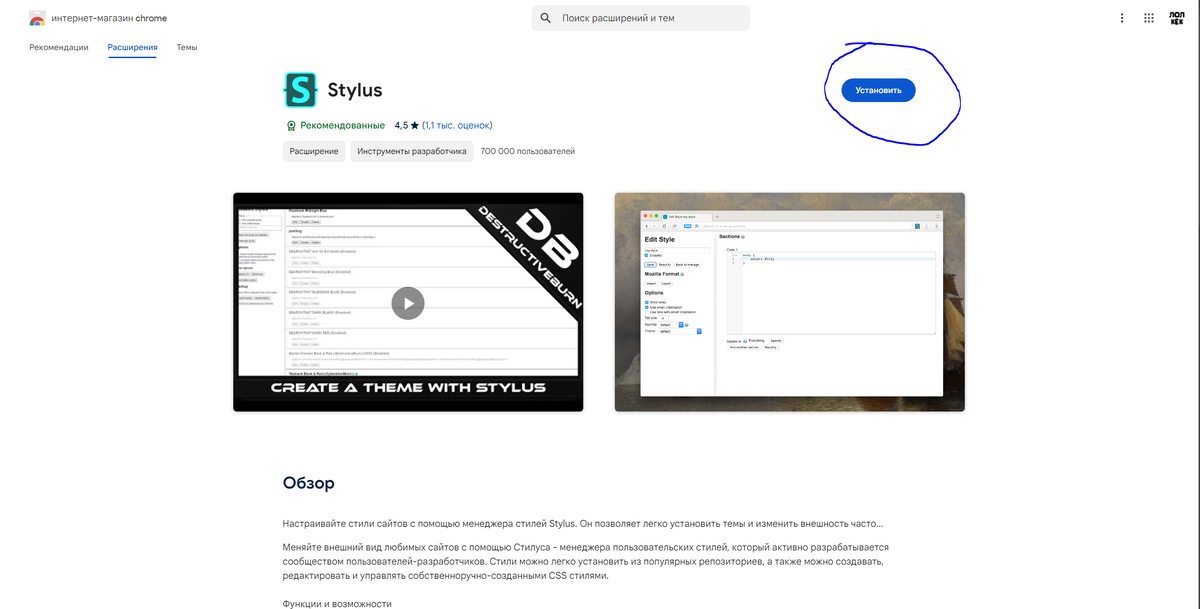Click the Расширение category chip
The height and width of the screenshot is (609, 1200).
tap(314, 151)
